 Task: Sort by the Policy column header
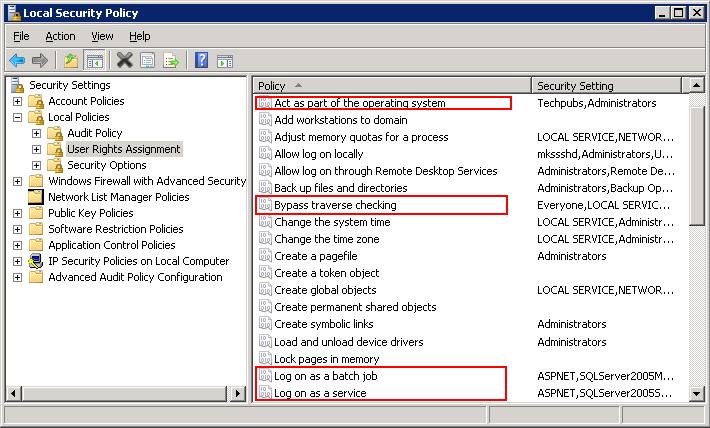pos(392,86)
